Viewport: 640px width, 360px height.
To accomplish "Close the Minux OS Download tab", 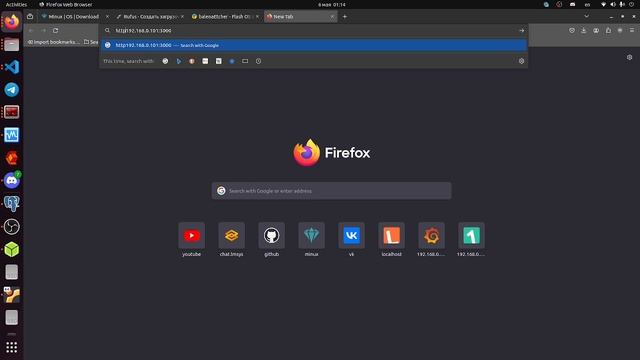I will pos(107,17).
